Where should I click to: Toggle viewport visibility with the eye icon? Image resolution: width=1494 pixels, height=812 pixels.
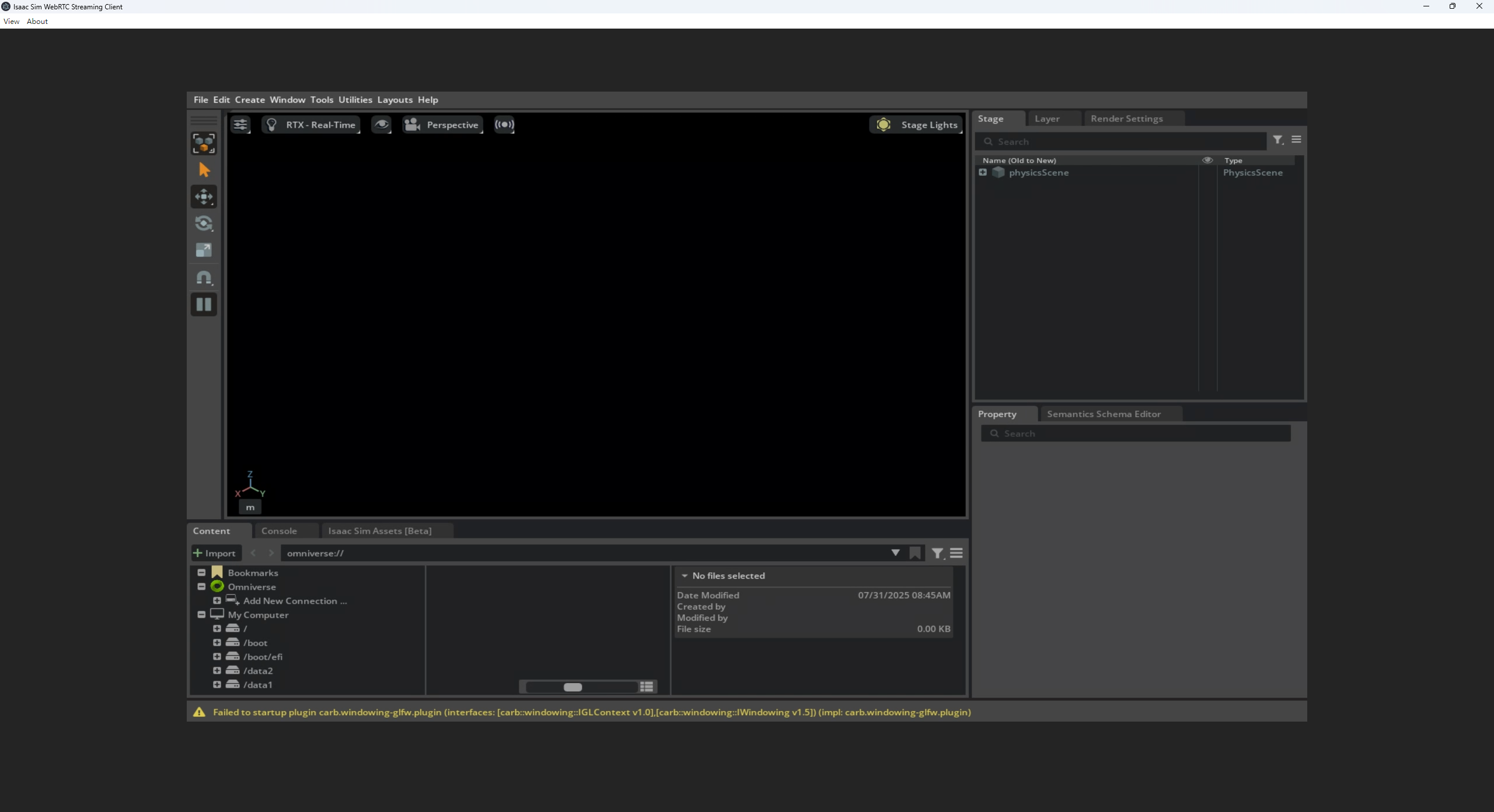381,124
